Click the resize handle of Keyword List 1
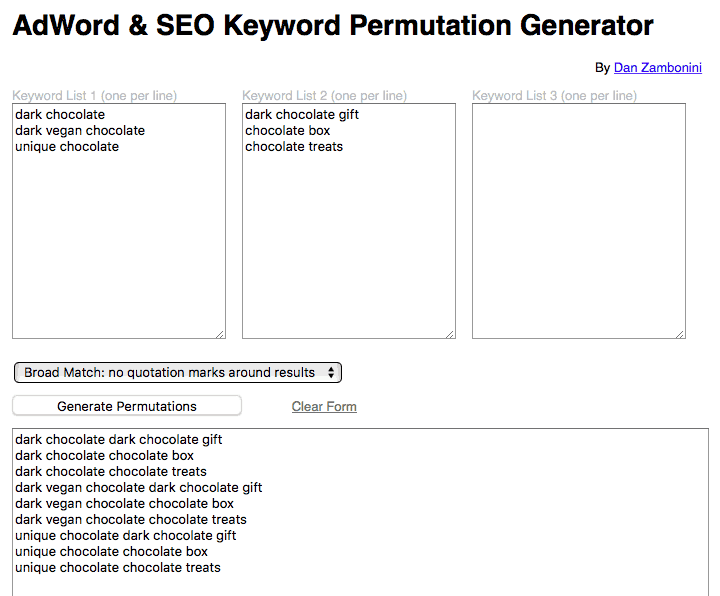The height and width of the screenshot is (596, 720). 220,334
